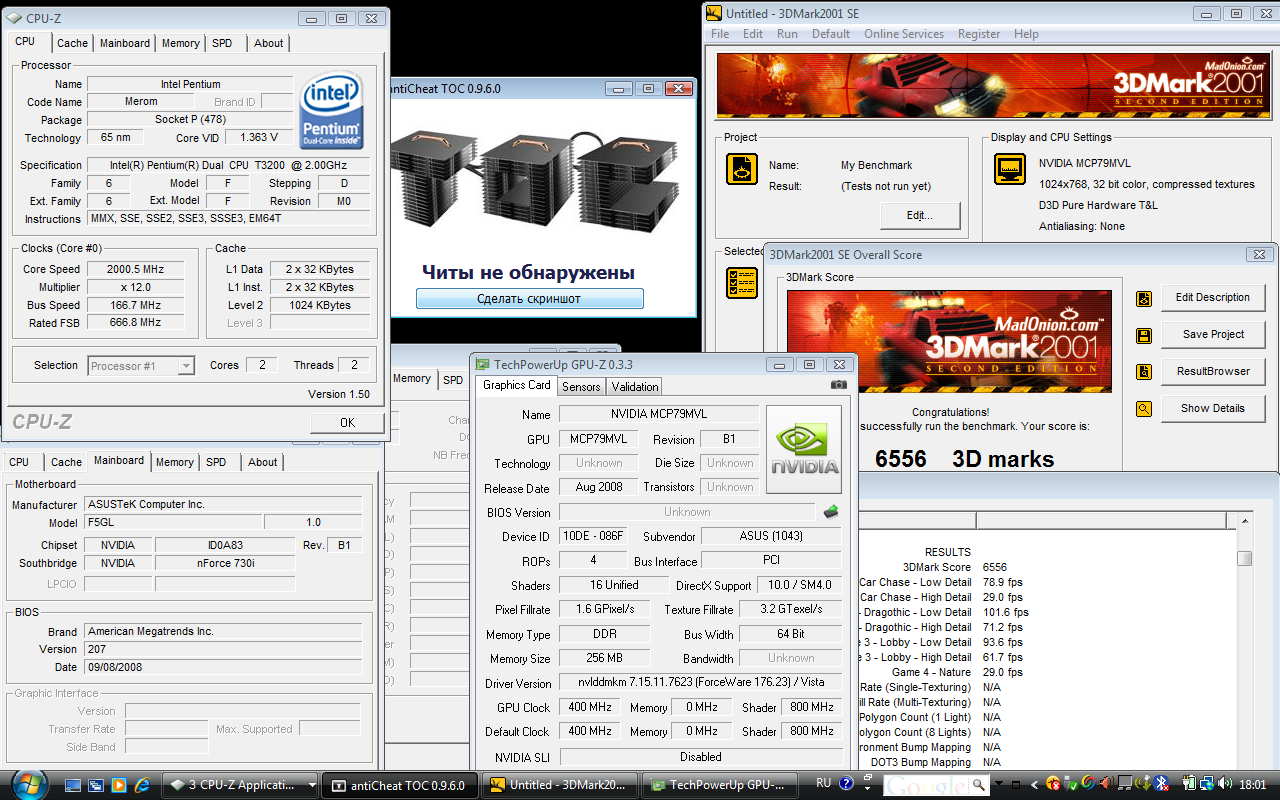Click the Save Project button
Viewport: 1280px width, 800px height.
pos(1212,335)
